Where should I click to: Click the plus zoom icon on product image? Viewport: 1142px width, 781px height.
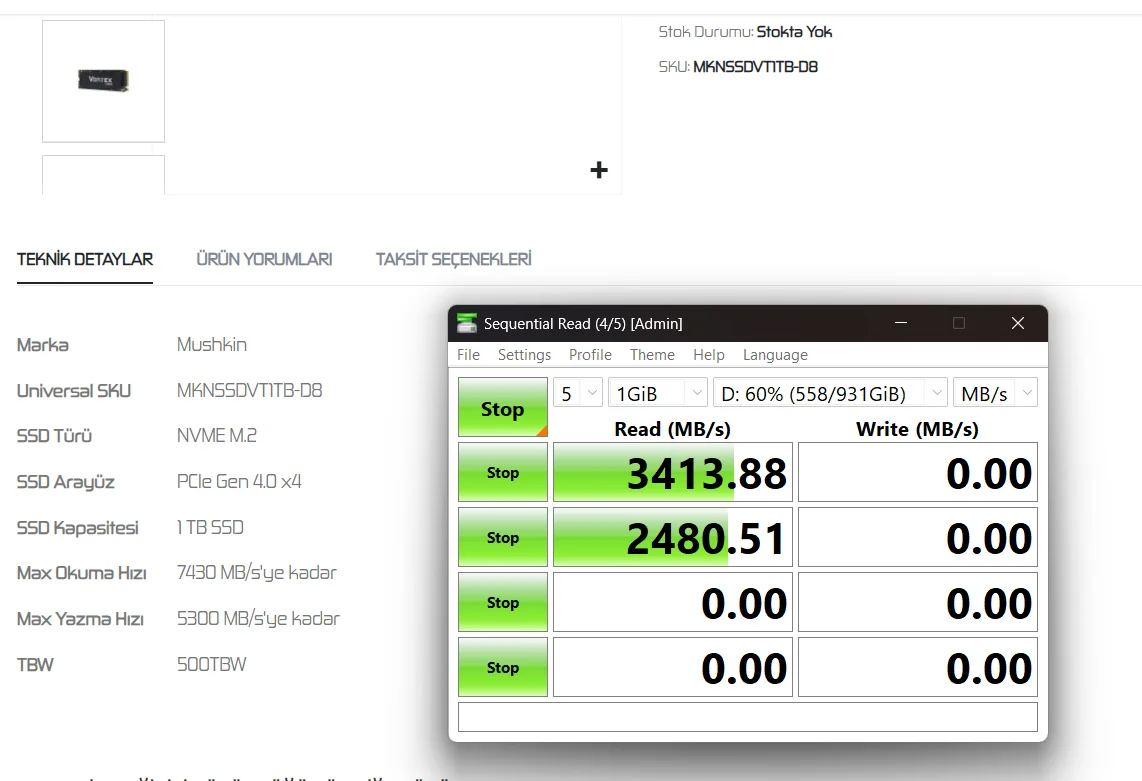(x=599, y=170)
